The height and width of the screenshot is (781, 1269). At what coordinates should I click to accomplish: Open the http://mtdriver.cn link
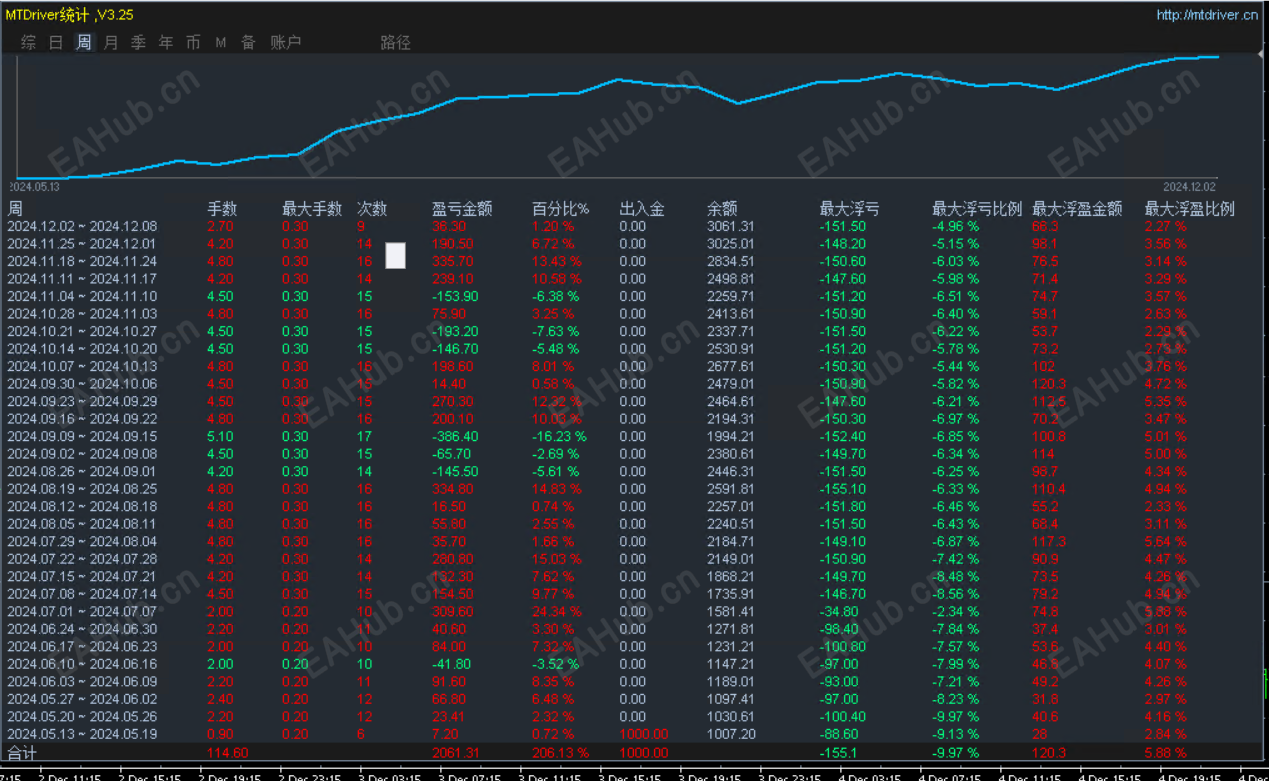[1207, 15]
